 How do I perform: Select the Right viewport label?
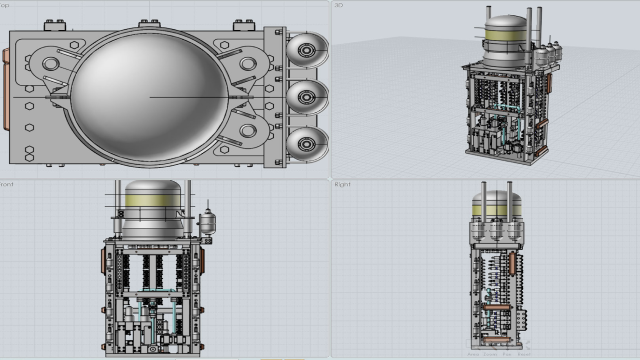pyautogui.click(x=342, y=184)
